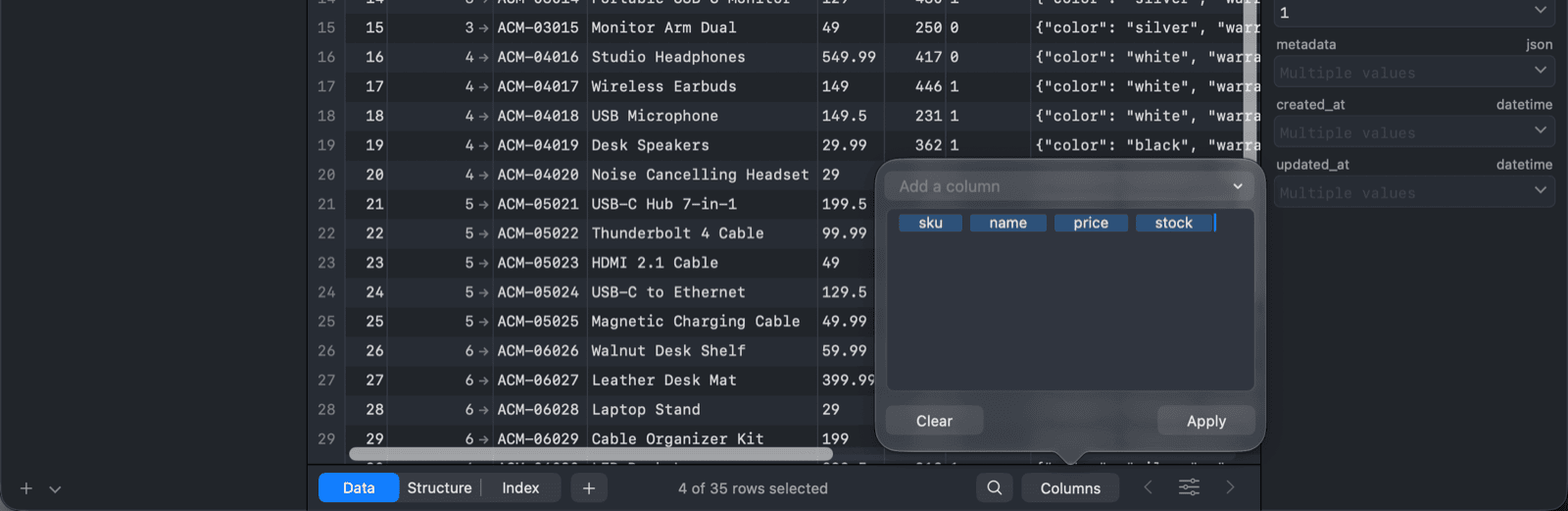Click the horizontal table scrollbar

[591, 454]
